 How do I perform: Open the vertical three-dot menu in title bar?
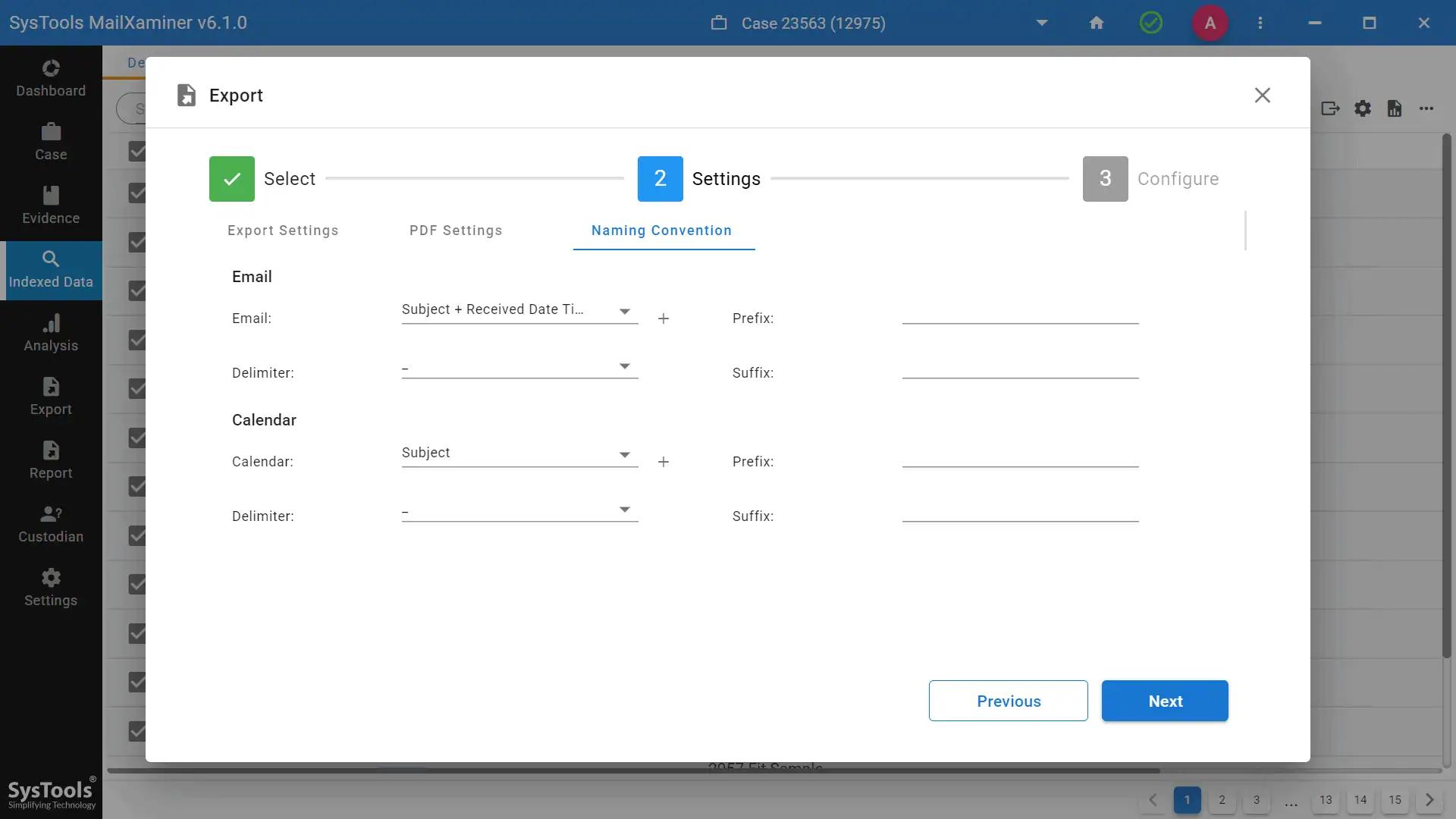coord(1260,23)
